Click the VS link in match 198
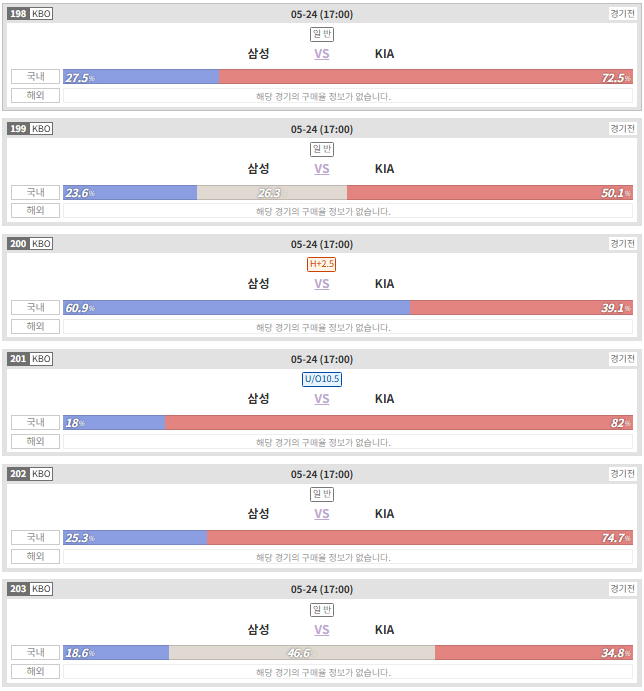The height and width of the screenshot is (691, 644). 321,54
